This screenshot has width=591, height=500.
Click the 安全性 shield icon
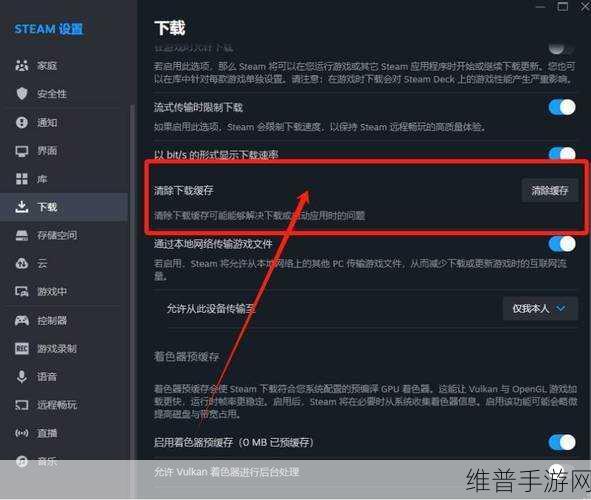point(22,93)
